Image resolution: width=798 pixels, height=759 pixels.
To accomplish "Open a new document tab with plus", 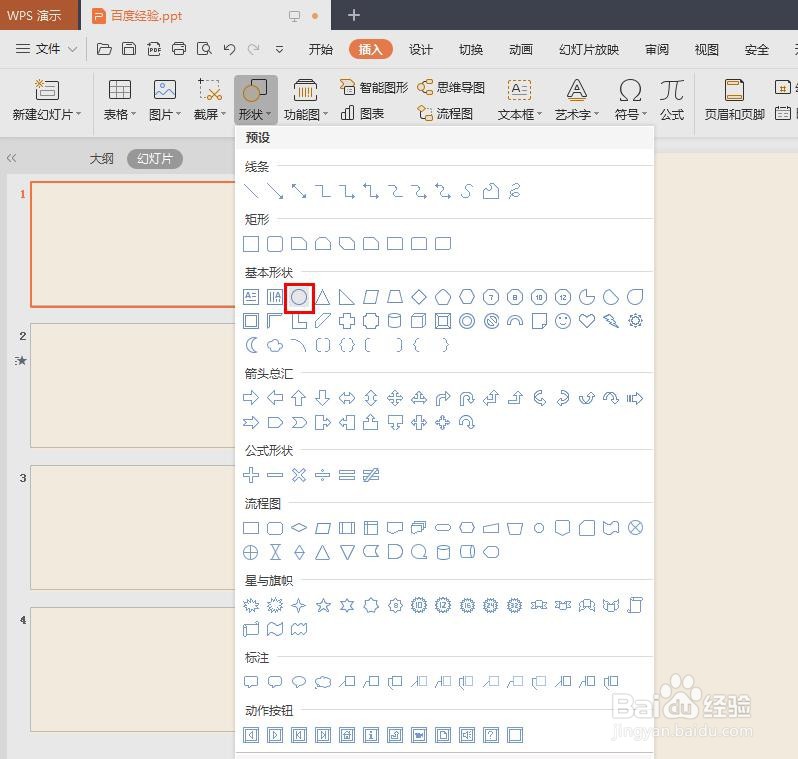I will pos(354,15).
